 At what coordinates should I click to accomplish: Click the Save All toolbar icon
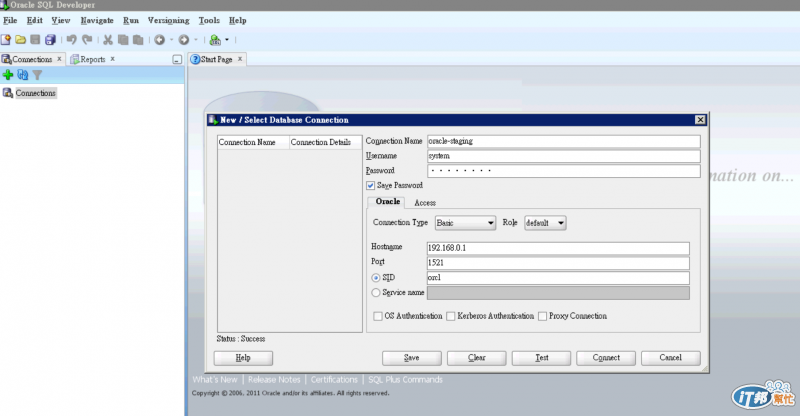point(50,40)
